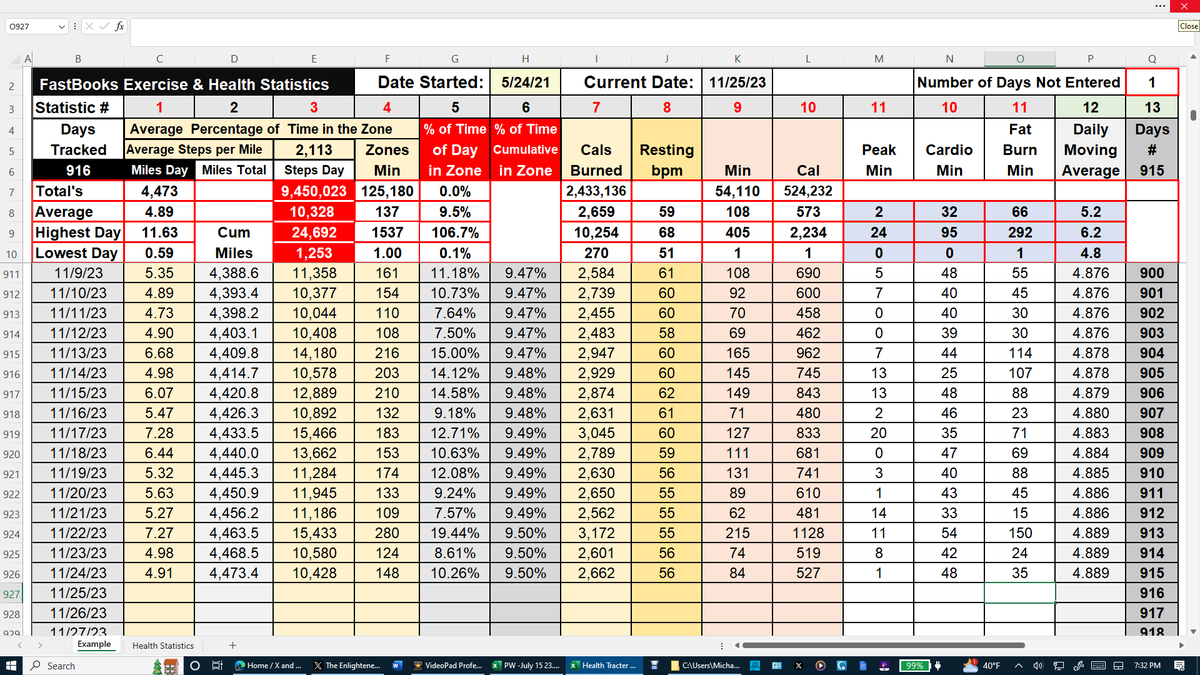
Task: Switch to PW -July 15 23 Excel taskbar window
Action: 526,665
